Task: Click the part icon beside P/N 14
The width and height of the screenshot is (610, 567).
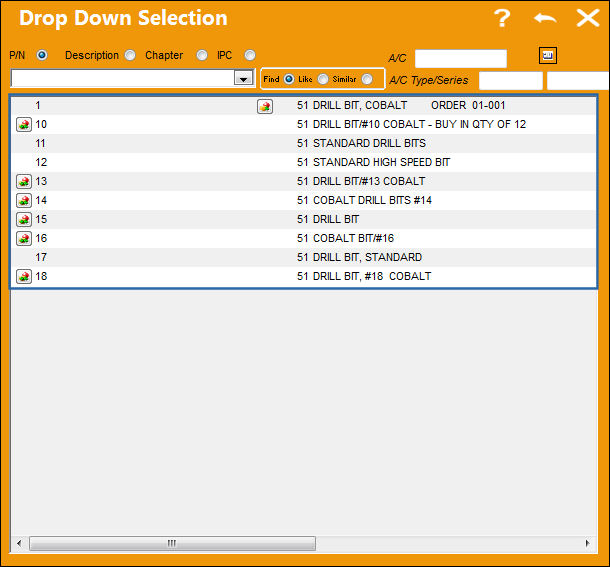Action: [x=24, y=200]
